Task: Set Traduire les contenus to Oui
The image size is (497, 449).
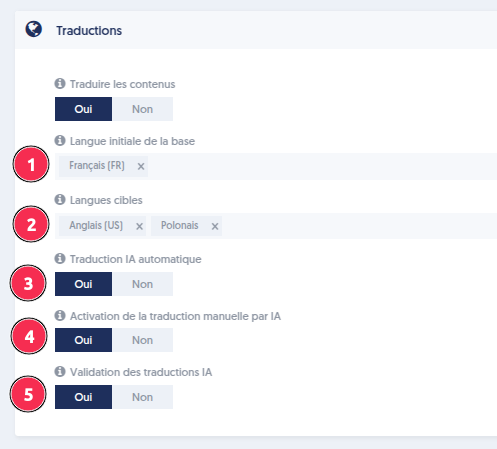Action: tap(83, 109)
